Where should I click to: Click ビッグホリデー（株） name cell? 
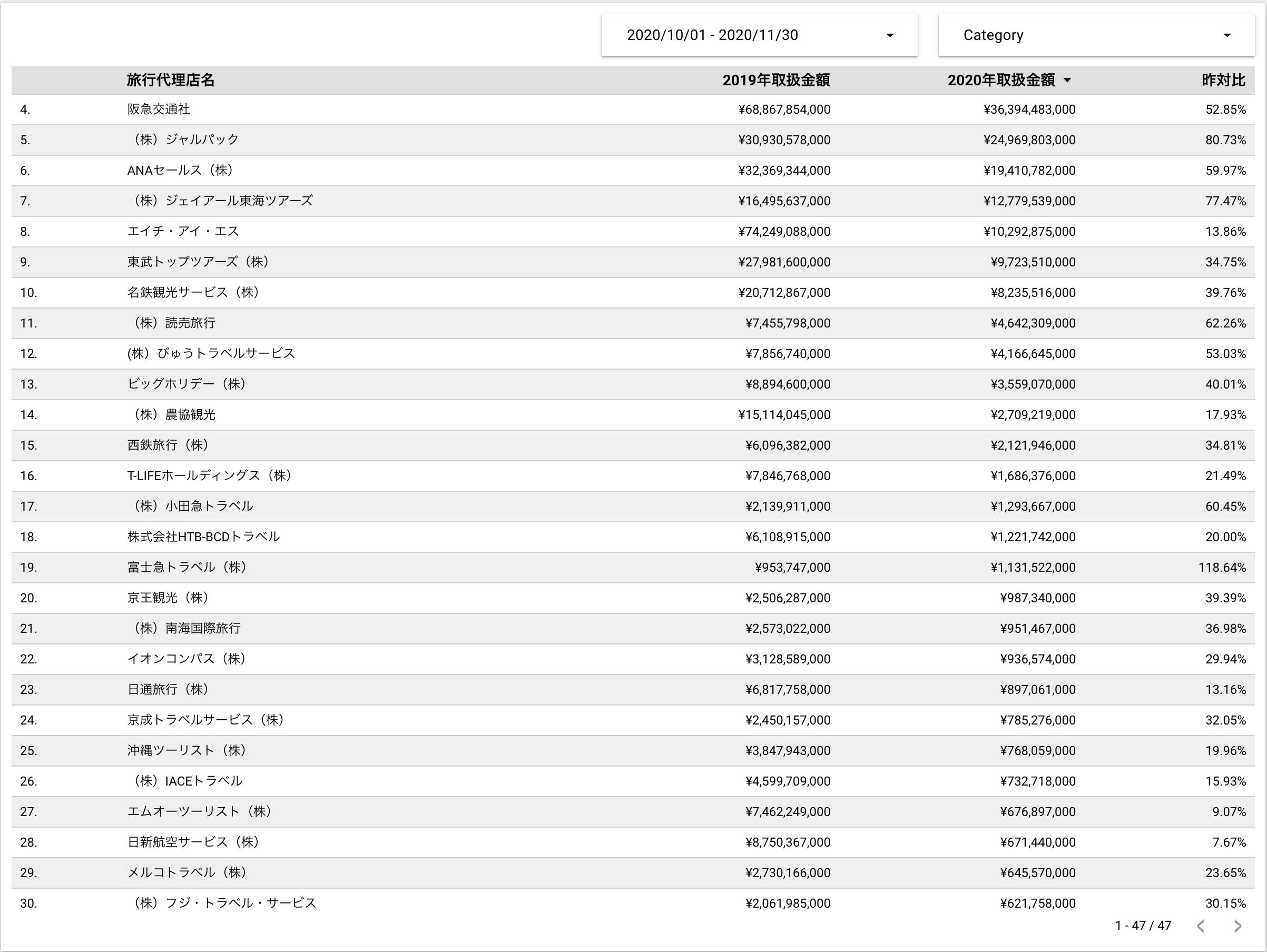pos(186,384)
